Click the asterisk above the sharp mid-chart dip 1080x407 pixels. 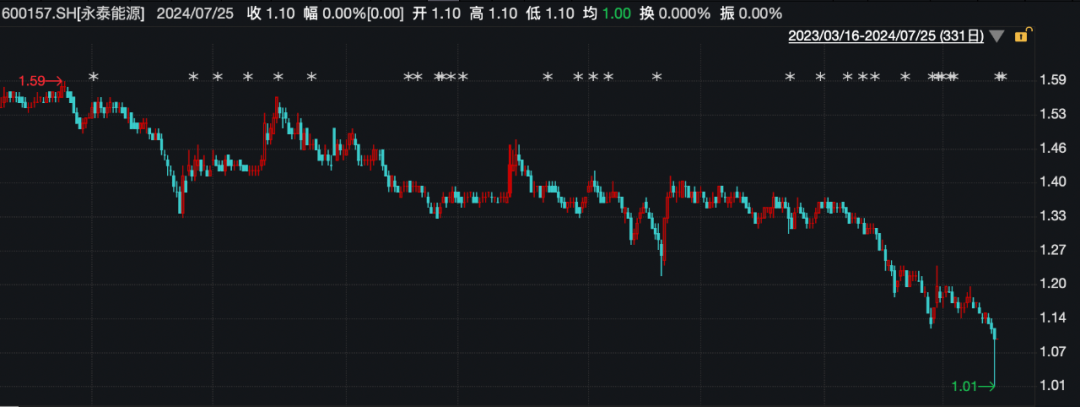657,77
